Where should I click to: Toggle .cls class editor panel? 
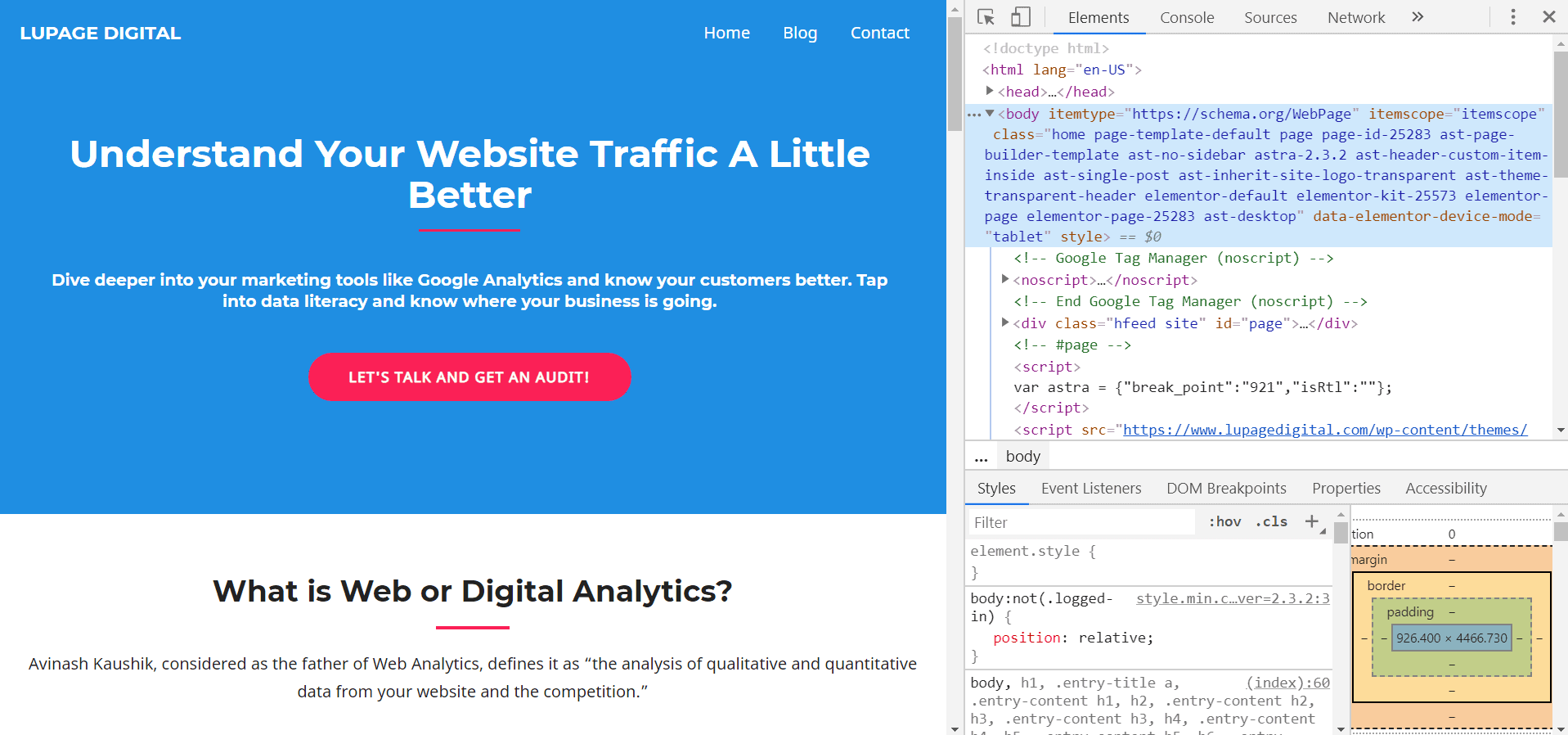coord(1272,521)
